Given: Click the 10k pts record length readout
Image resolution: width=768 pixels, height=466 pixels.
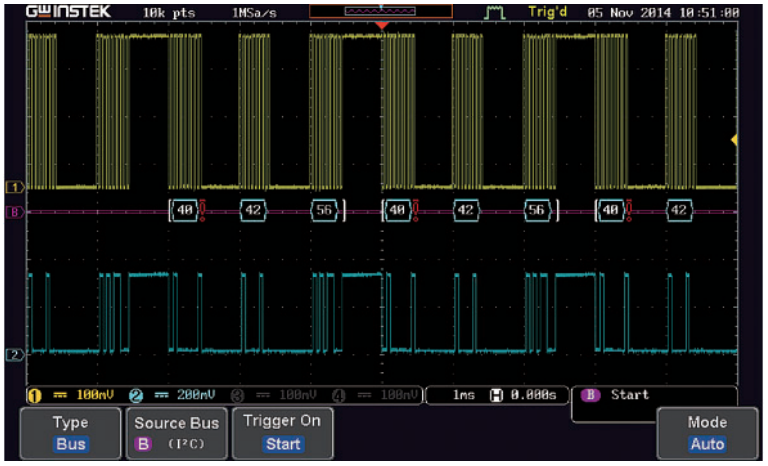Looking at the screenshot, I should 168,13.
